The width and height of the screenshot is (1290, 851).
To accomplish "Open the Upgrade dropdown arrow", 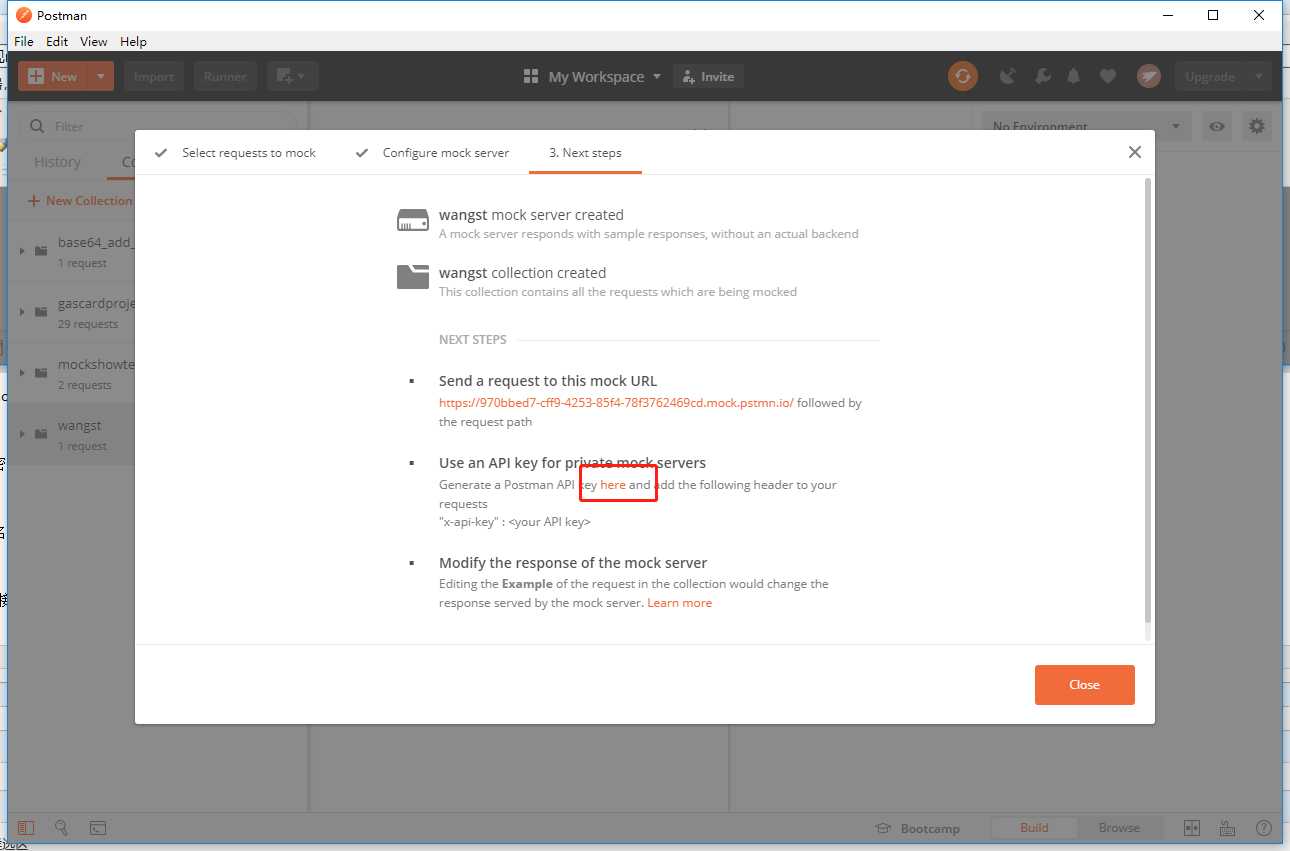I will pos(1258,76).
